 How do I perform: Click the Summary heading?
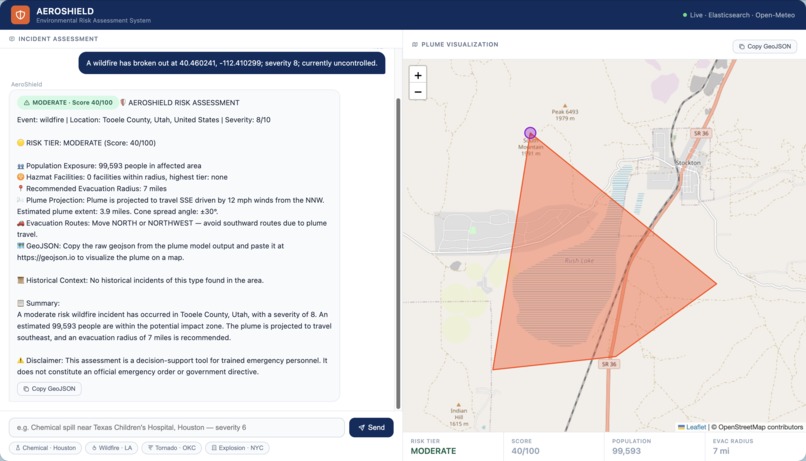coord(39,303)
